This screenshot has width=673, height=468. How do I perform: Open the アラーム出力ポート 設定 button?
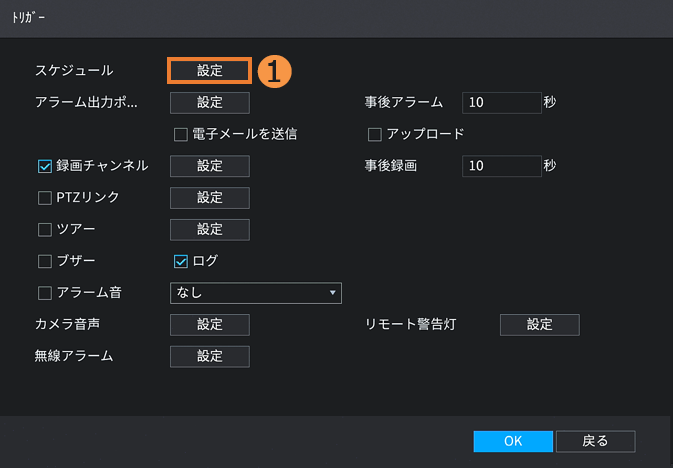(209, 102)
